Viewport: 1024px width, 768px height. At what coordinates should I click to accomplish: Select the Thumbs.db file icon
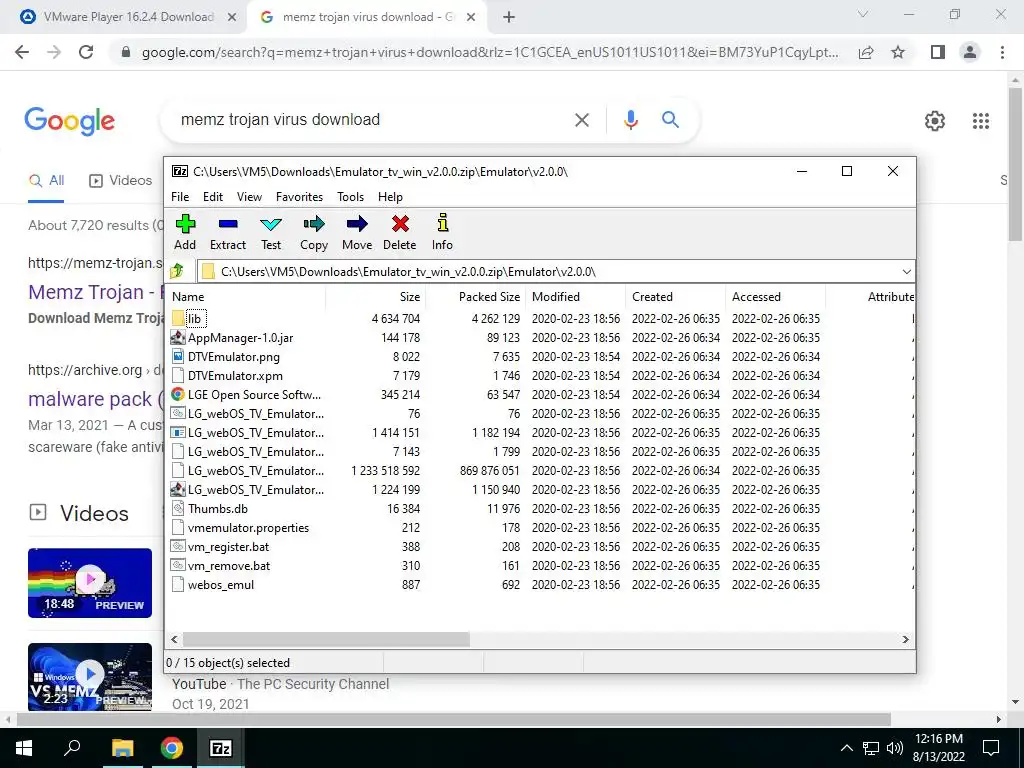pyautogui.click(x=178, y=509)
